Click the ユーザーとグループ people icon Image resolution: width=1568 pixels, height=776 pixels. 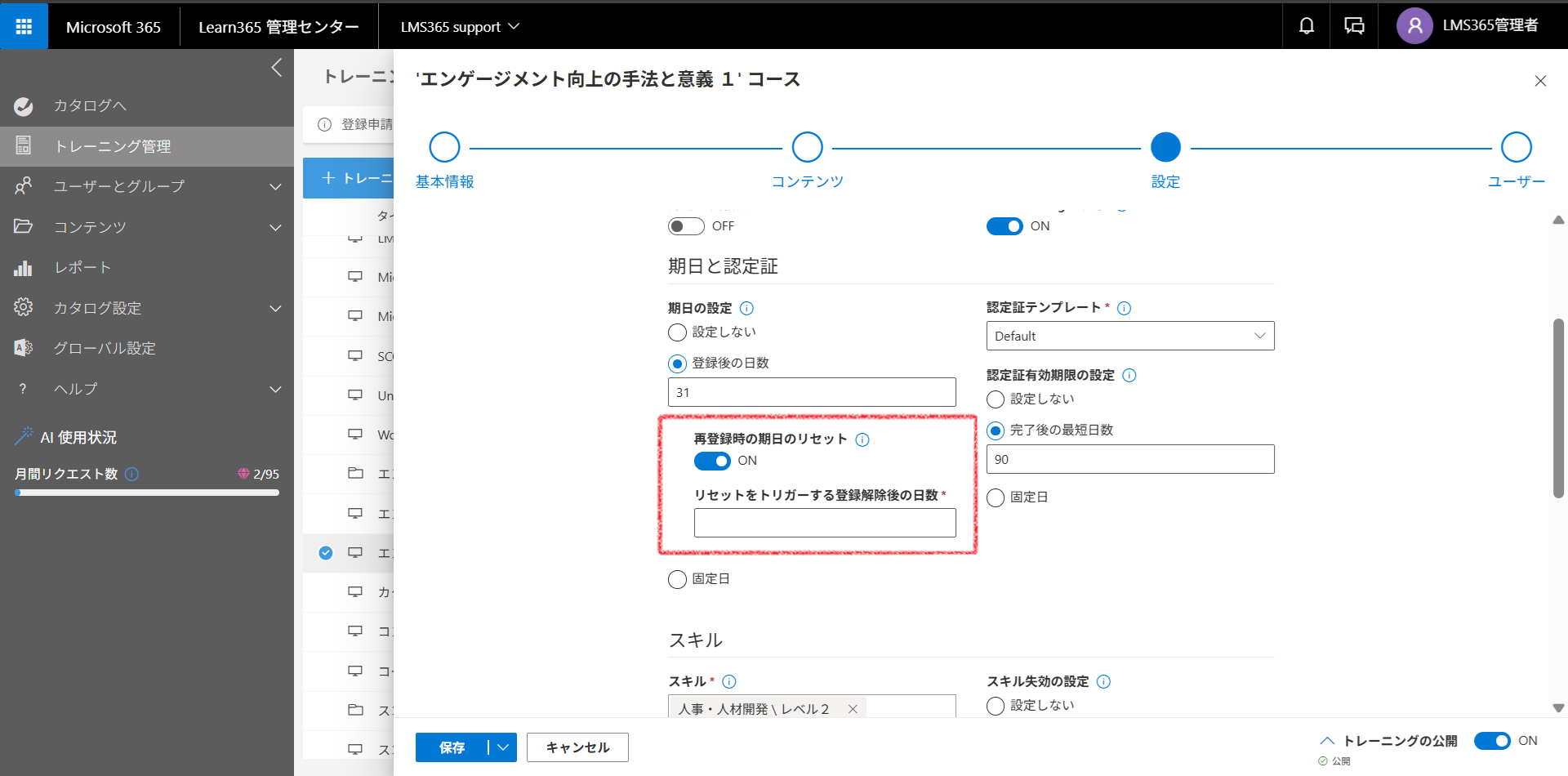point(23,186)
